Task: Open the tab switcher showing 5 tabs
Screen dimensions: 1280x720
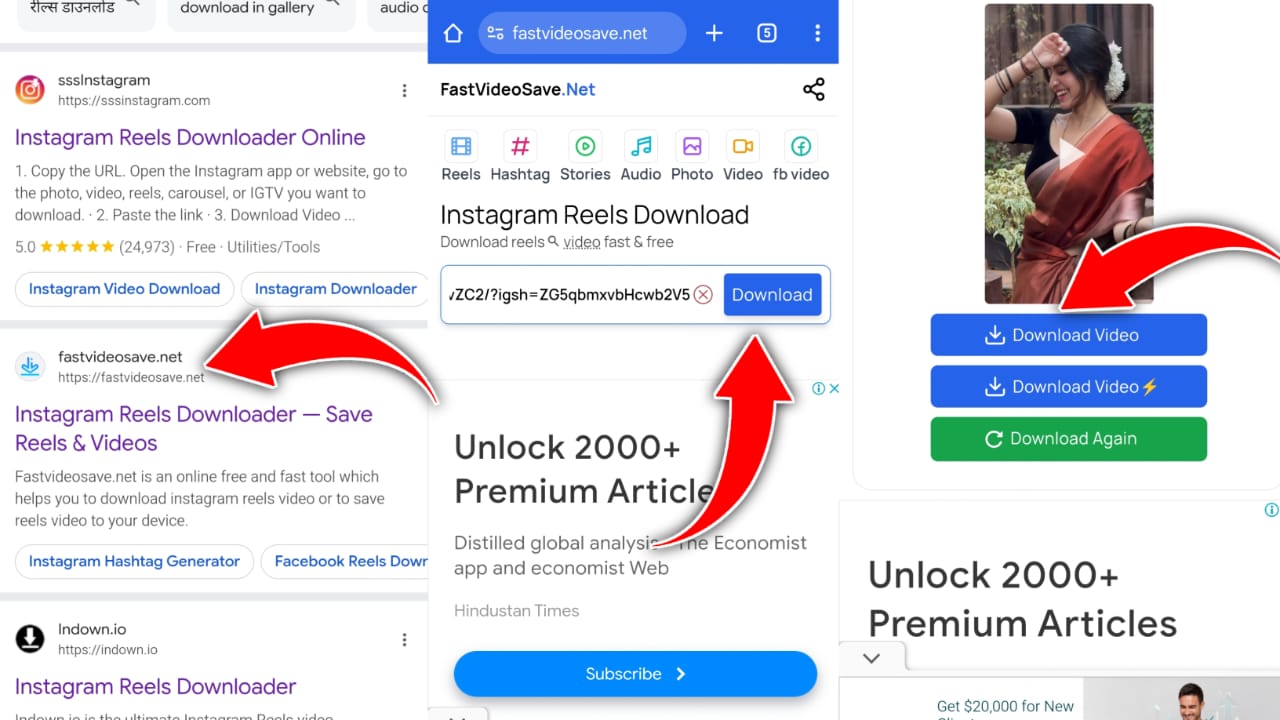Action: pyautogui.click(x=767, y=33)
